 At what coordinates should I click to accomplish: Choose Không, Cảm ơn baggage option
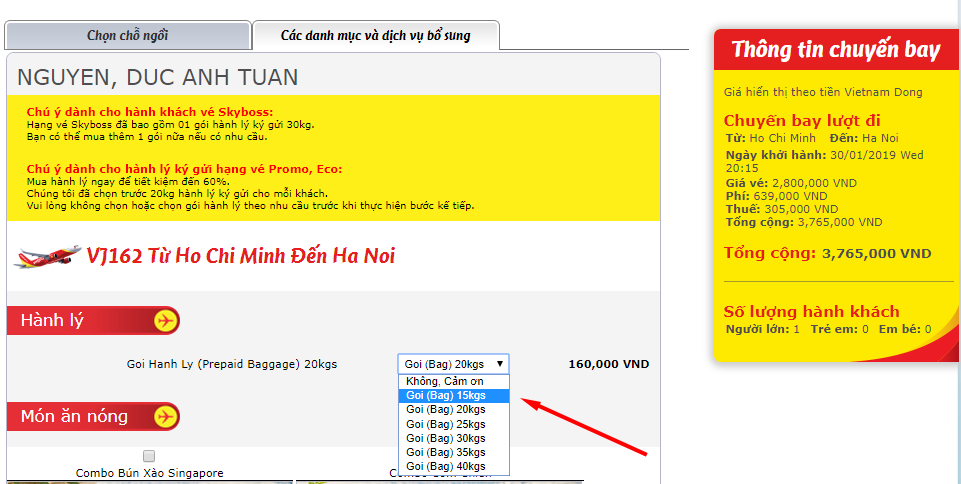pyautogui.click(x=454, y=381)
